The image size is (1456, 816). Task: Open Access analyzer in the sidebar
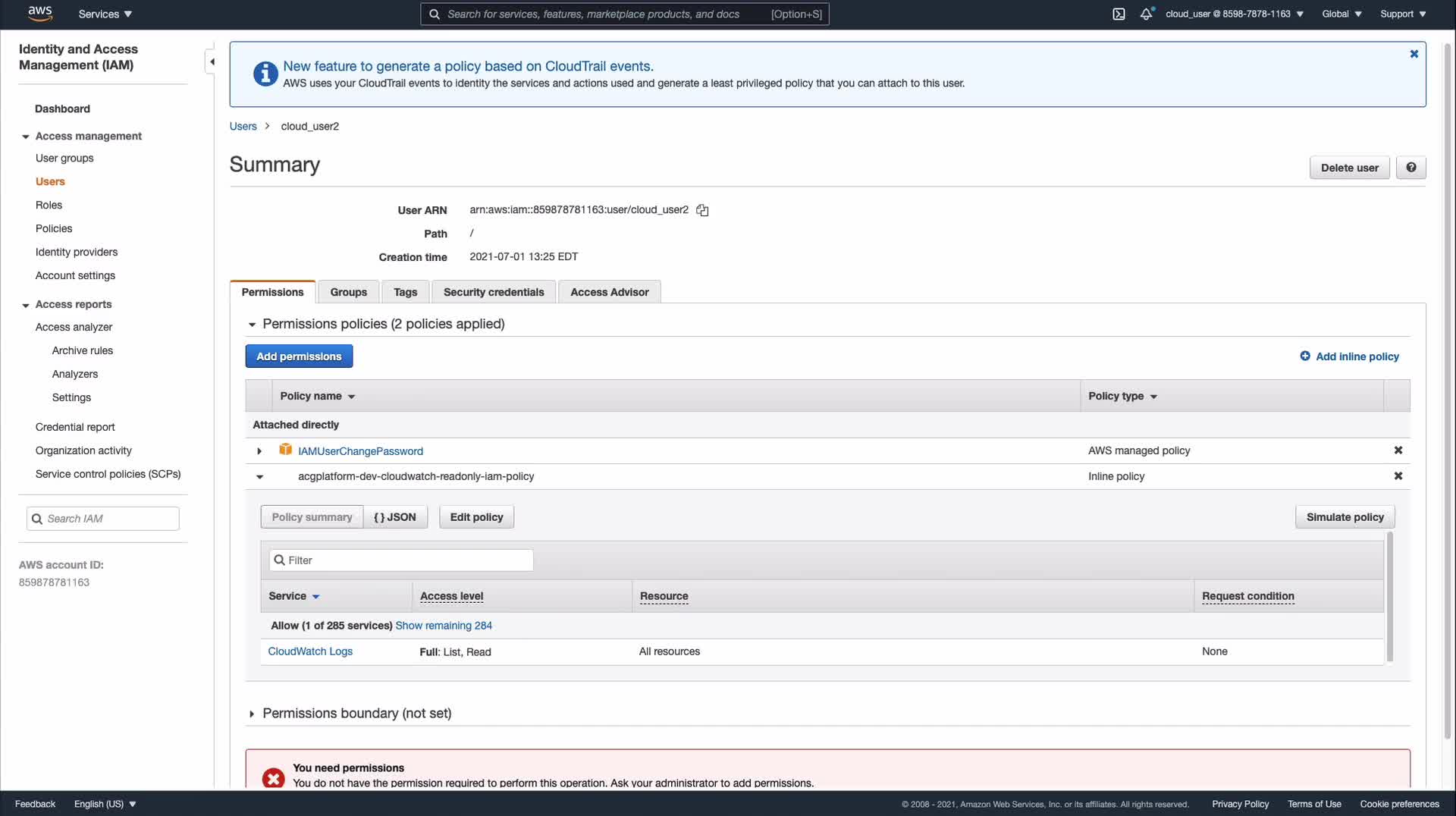click(74, 328)
